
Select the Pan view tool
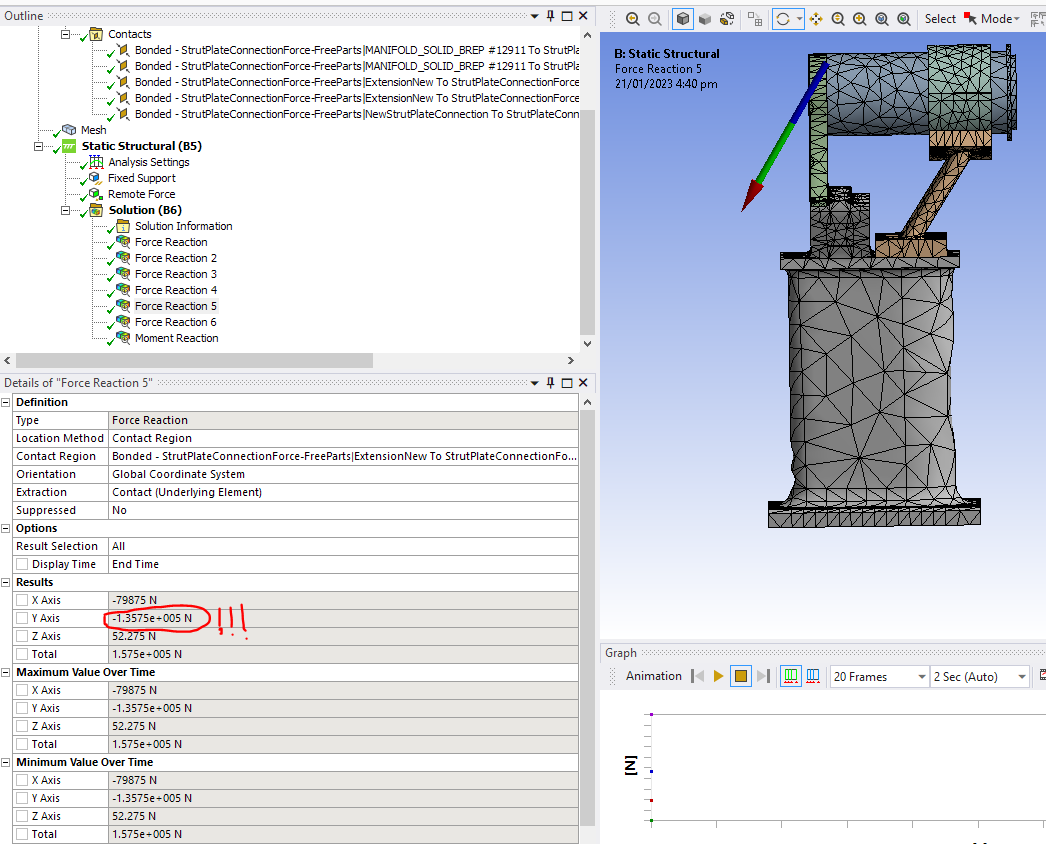click(816, 19)
